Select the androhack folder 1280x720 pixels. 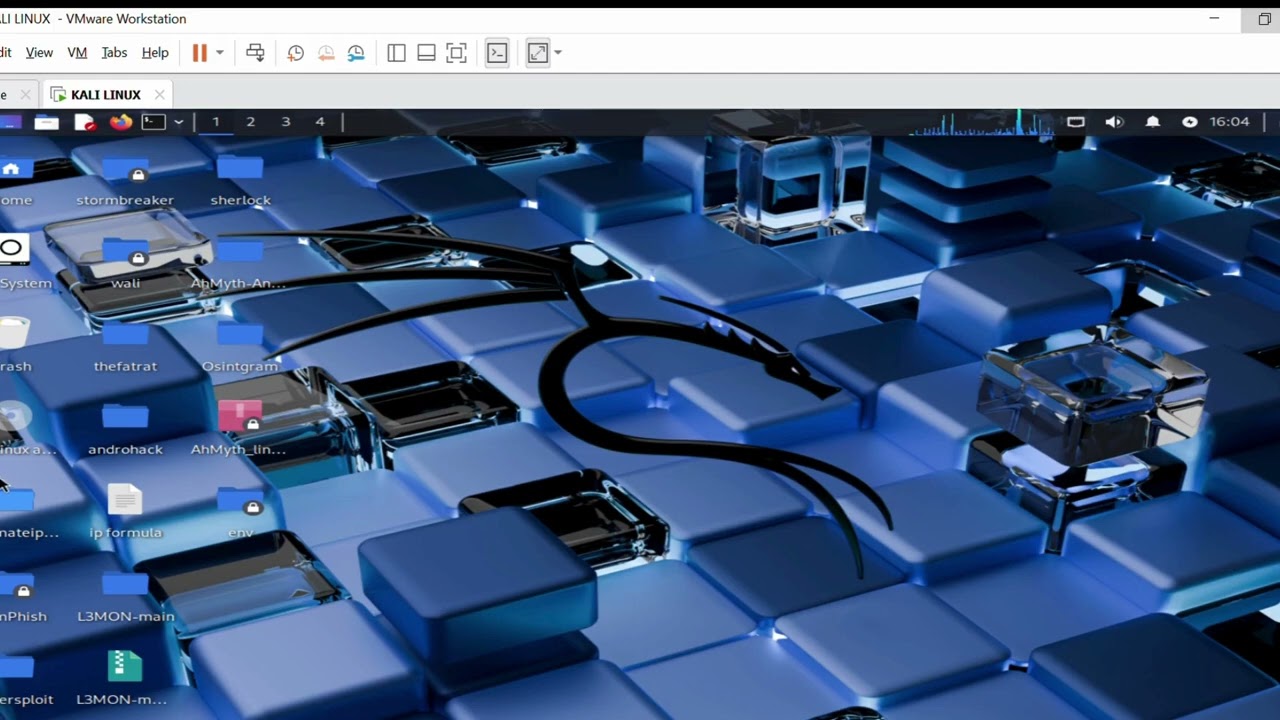coord(125,430)
